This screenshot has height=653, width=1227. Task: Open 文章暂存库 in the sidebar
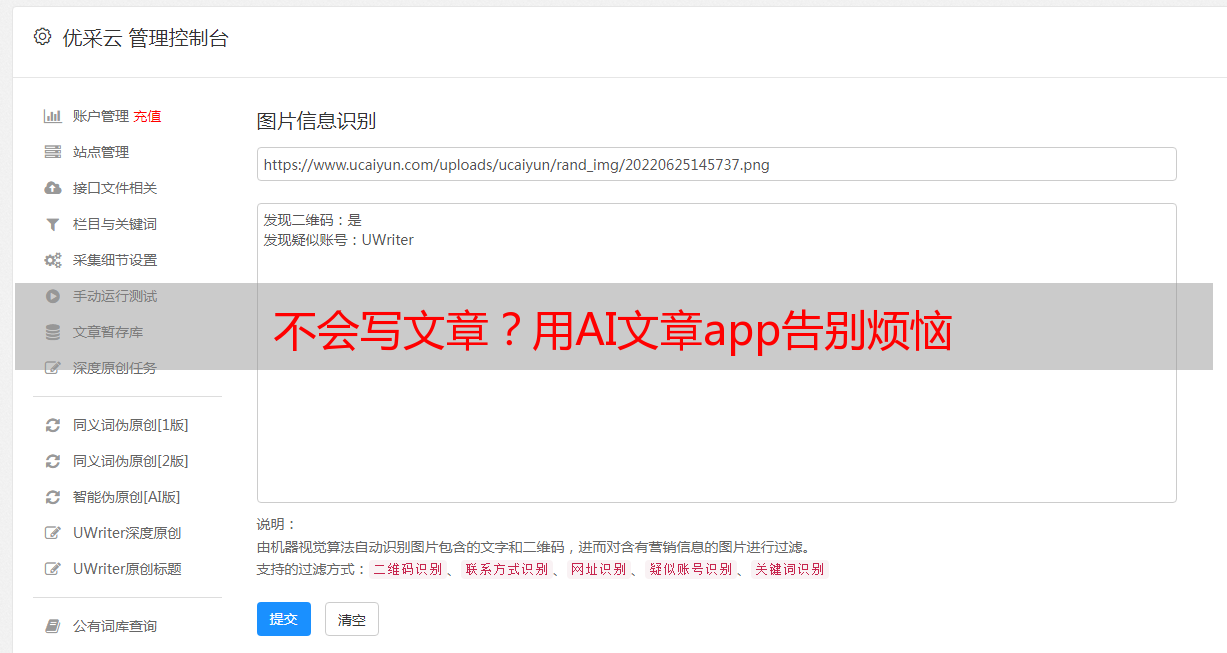click(108, 332)
